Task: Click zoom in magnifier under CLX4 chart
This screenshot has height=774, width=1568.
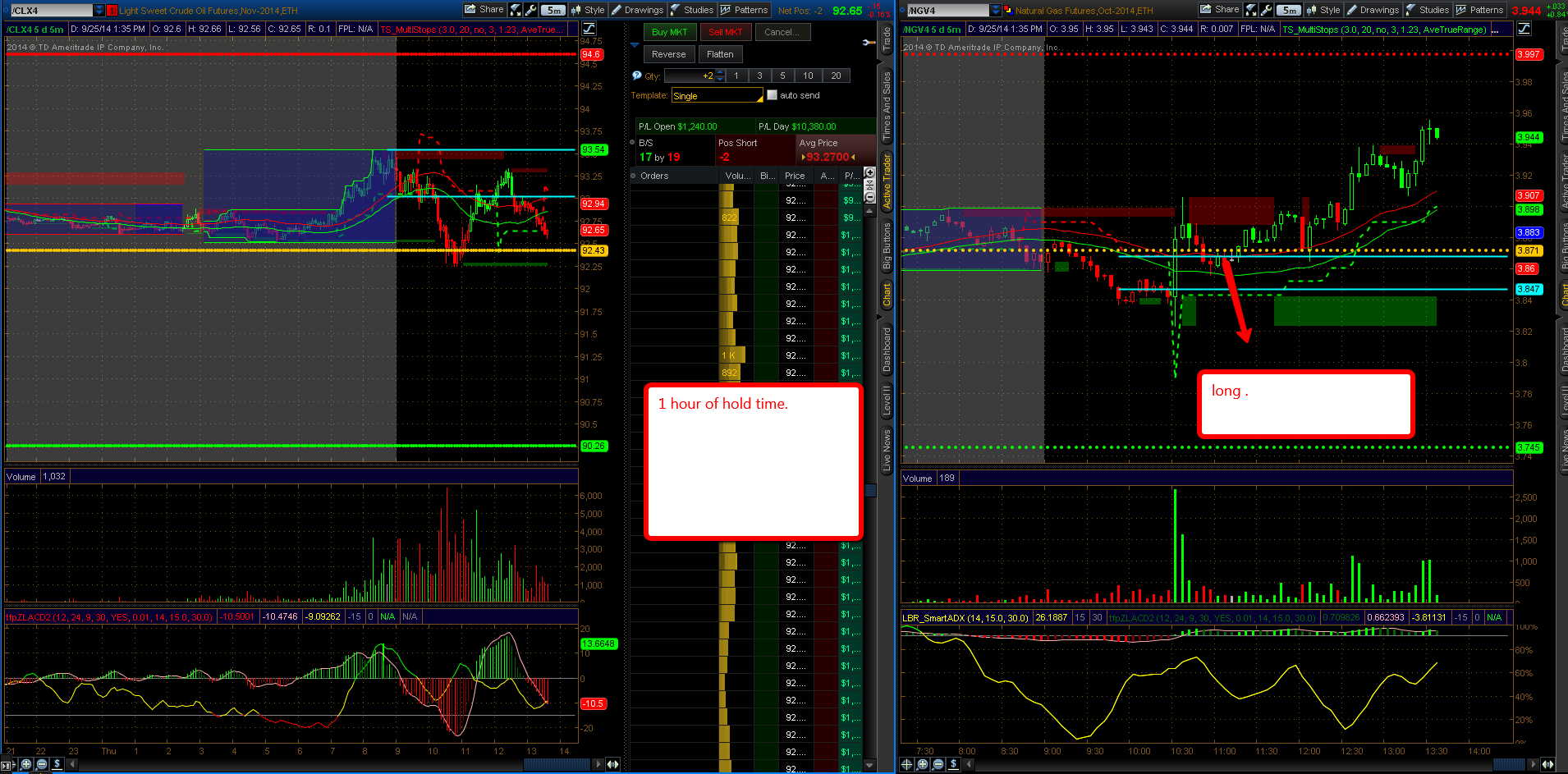Action: (x=26, y=764)
